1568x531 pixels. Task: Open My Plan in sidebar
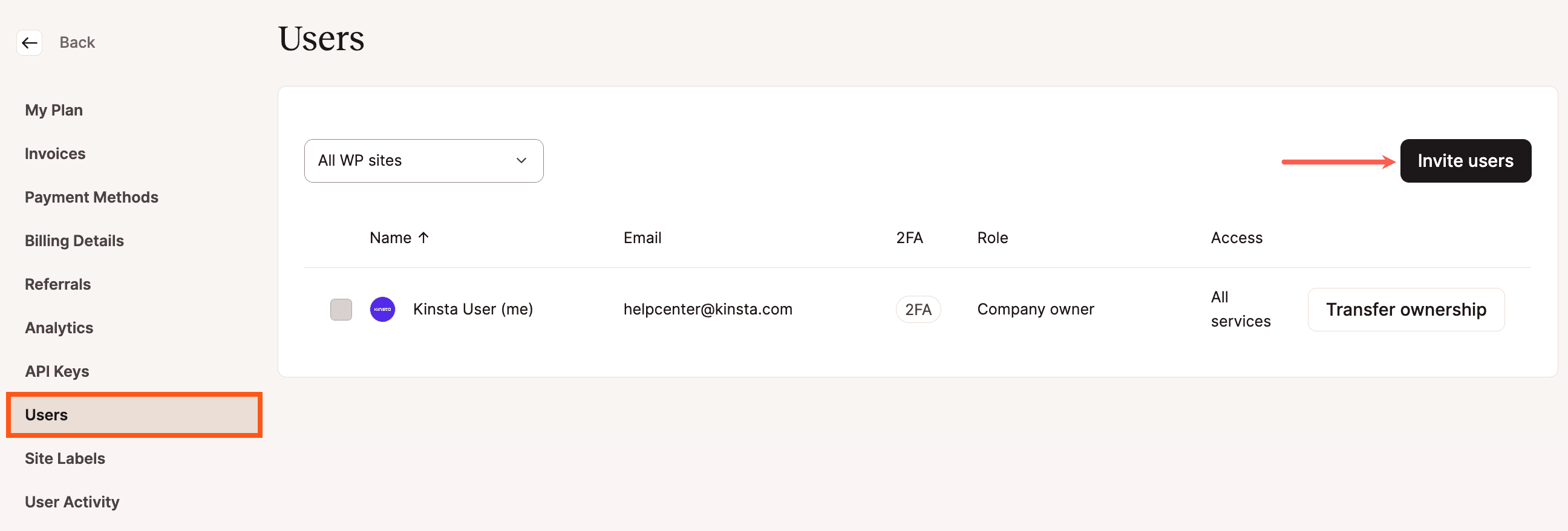(54, 110)
